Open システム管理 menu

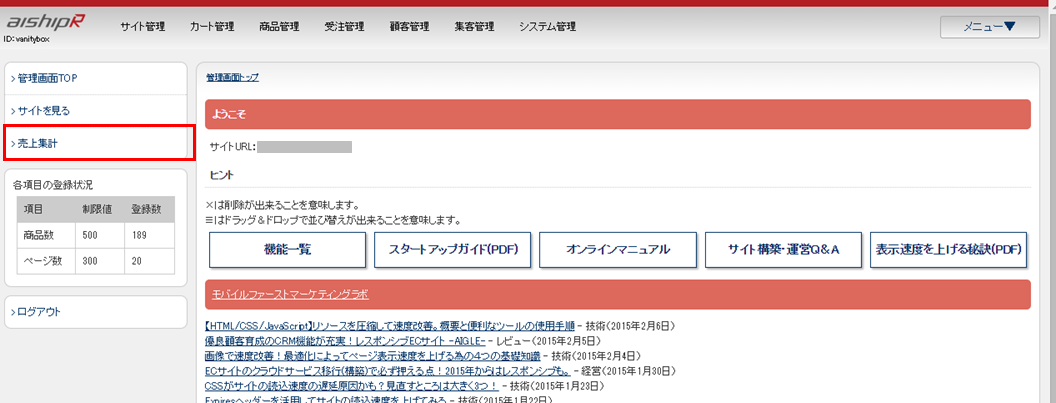coord(547,27)
